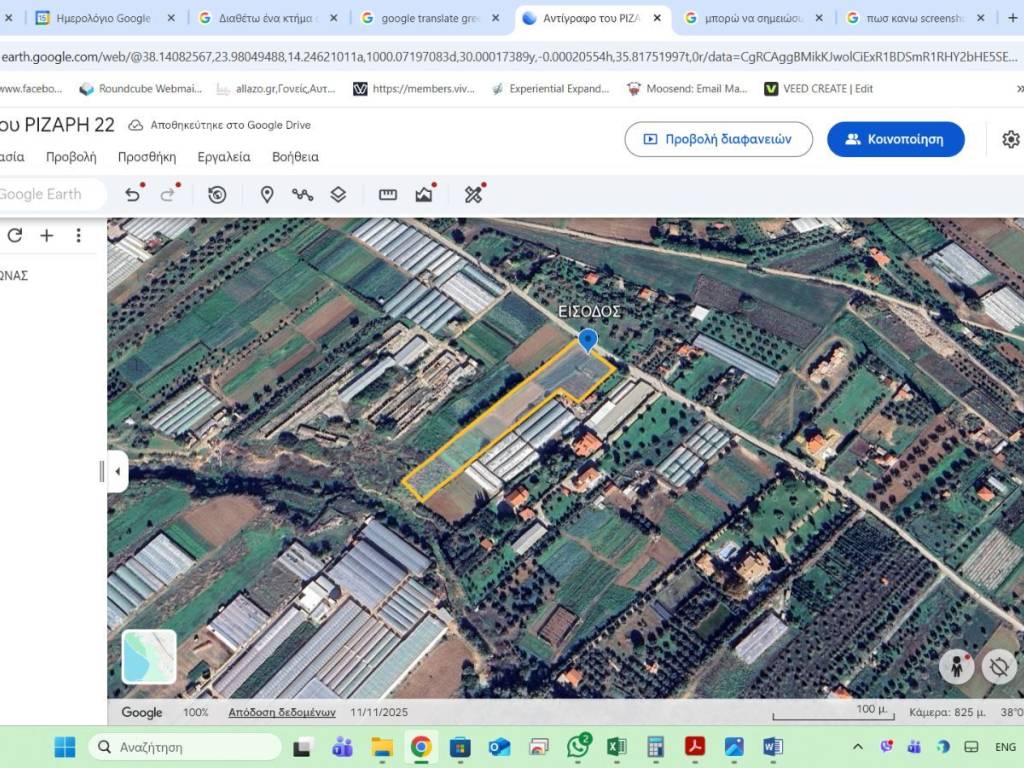Image resolution: width=1024 pixels, height=768 pixels.
Task: Click the Κοινοποίηση share button
Action: tap(895, 139)
